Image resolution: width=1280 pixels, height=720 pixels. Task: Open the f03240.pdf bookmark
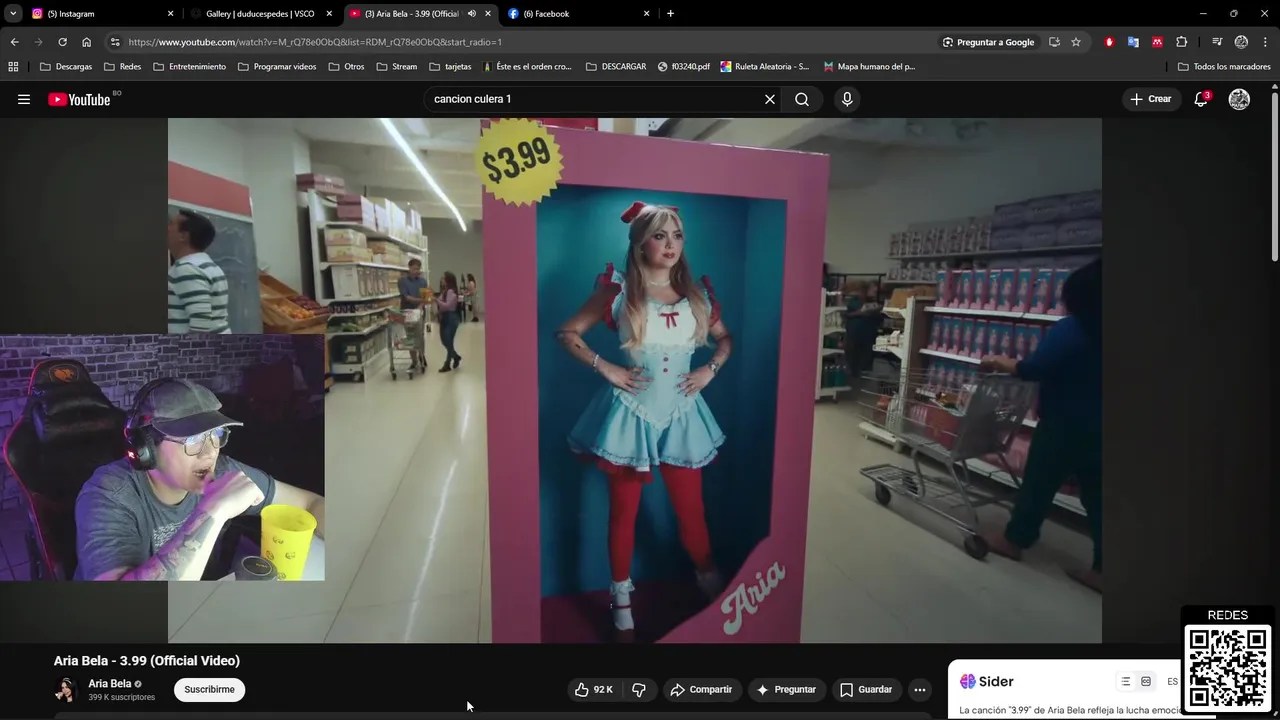coord(684,67)
